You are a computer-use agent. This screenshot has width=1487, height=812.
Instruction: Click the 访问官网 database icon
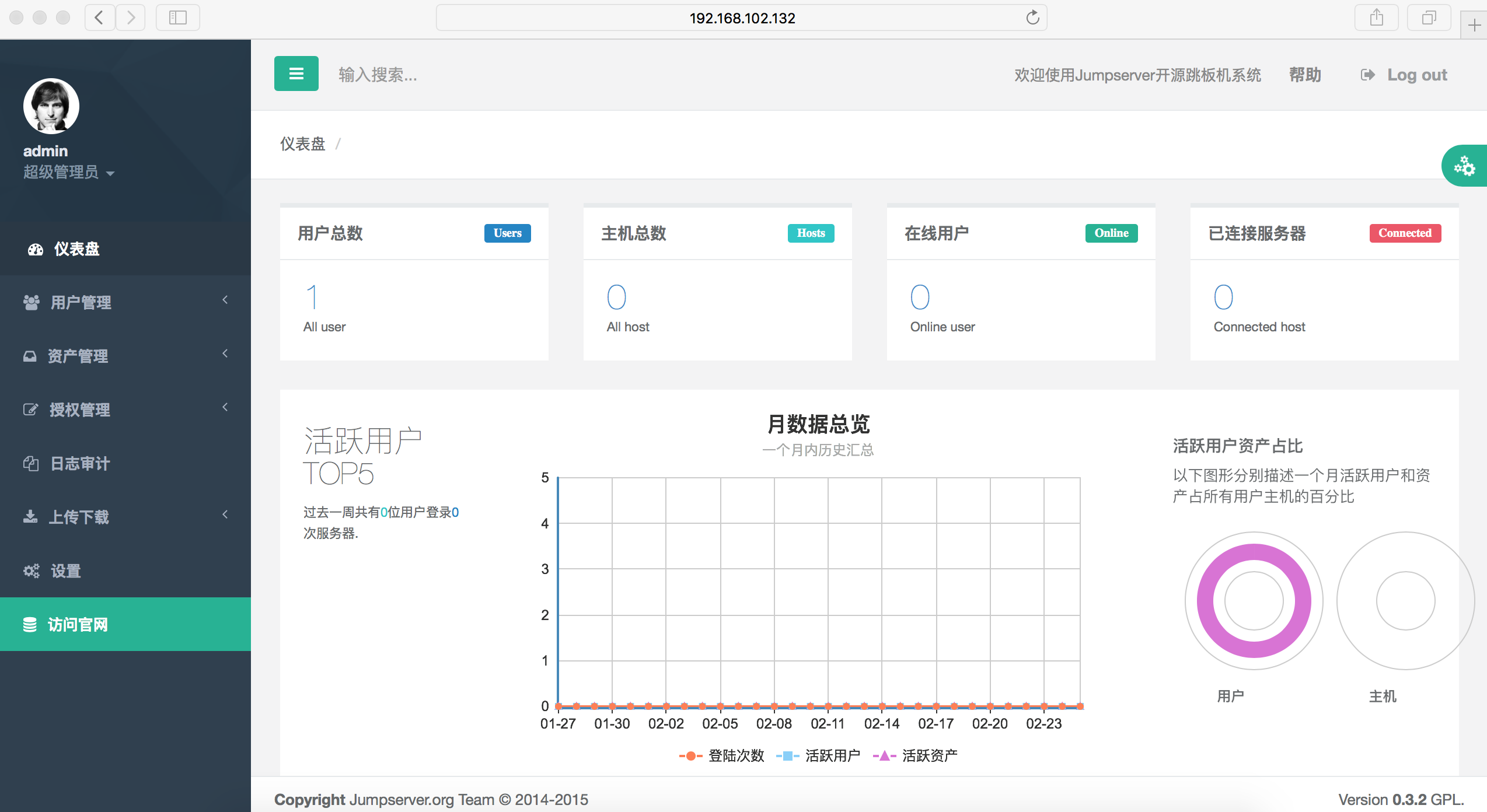pyautogui.click(x=30, y=624)
